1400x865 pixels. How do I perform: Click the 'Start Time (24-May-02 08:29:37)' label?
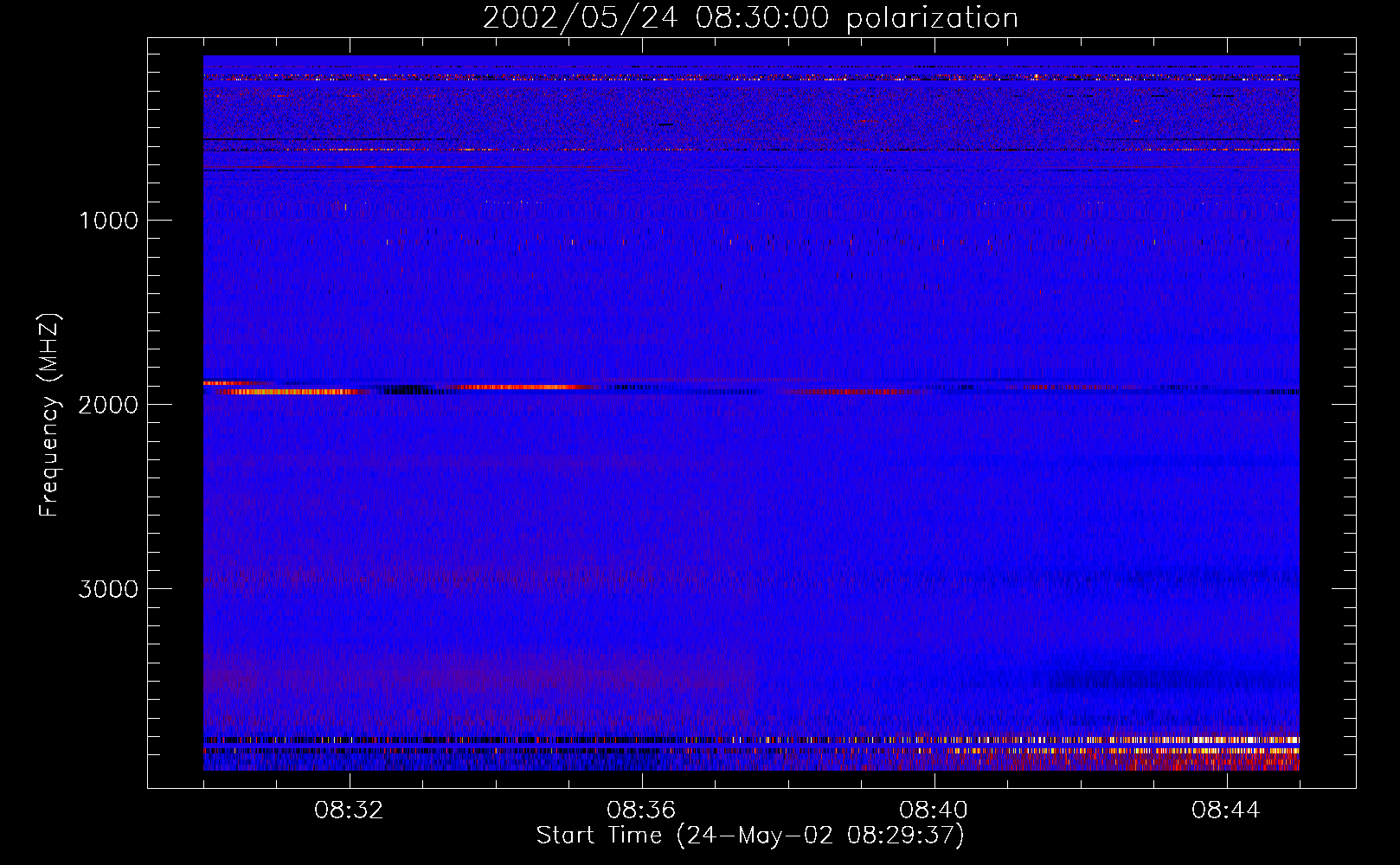750,836
